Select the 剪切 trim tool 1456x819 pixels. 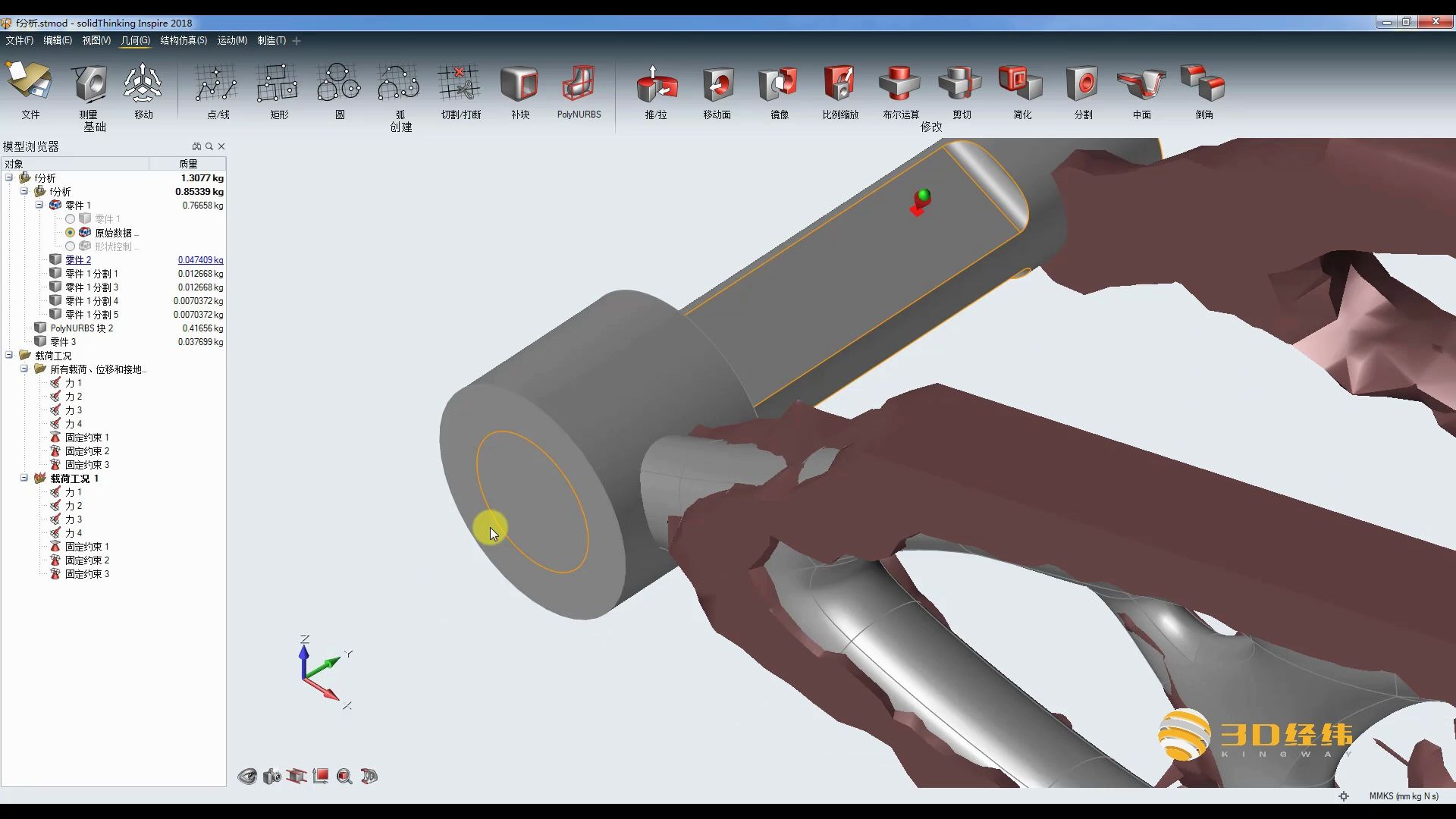tap(961, 83)
